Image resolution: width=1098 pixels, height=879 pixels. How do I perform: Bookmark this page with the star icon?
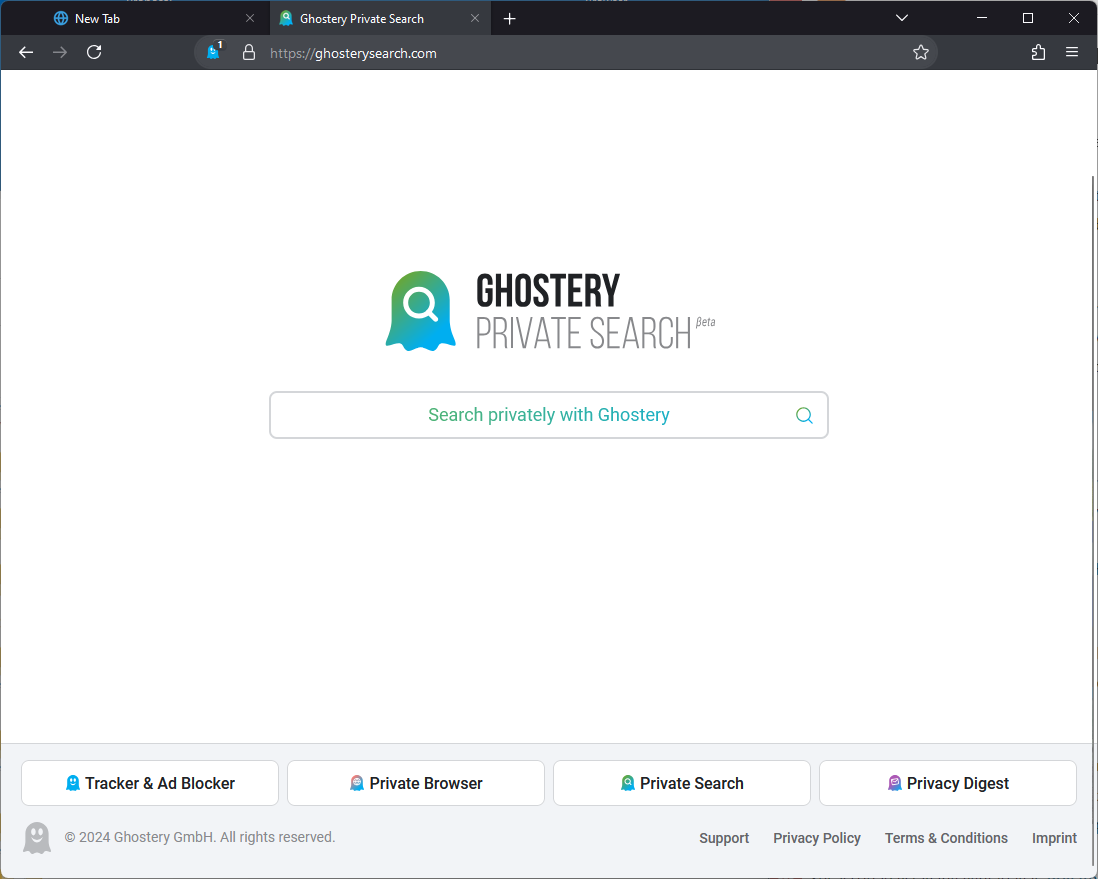coord(921,53)
